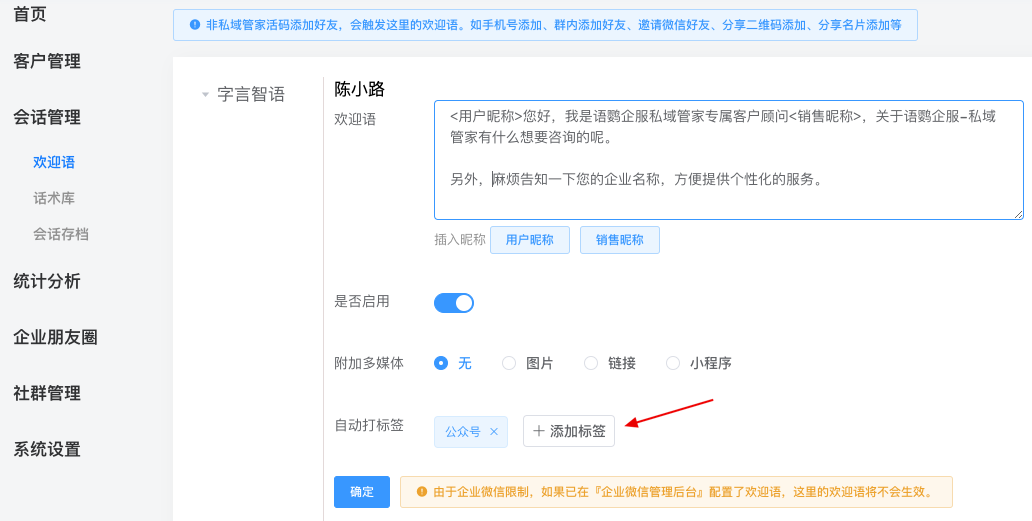Go to 会话存档 in the sidebar

tap(61, 234)
